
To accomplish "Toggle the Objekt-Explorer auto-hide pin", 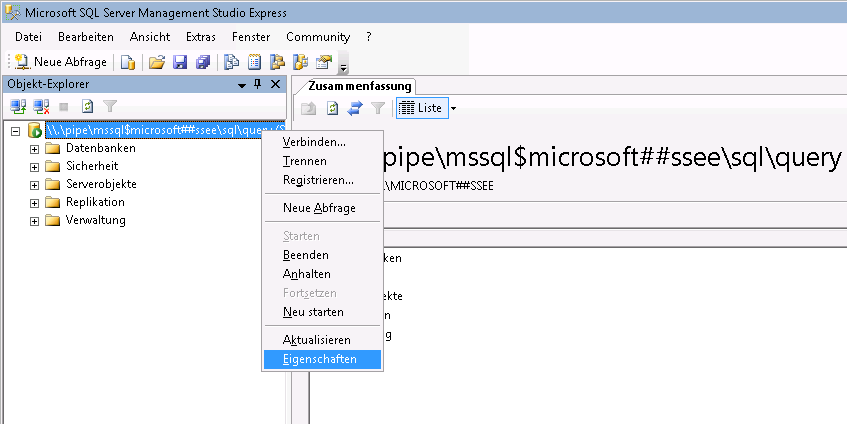I will pyautogui.click(x=258, y=84).
